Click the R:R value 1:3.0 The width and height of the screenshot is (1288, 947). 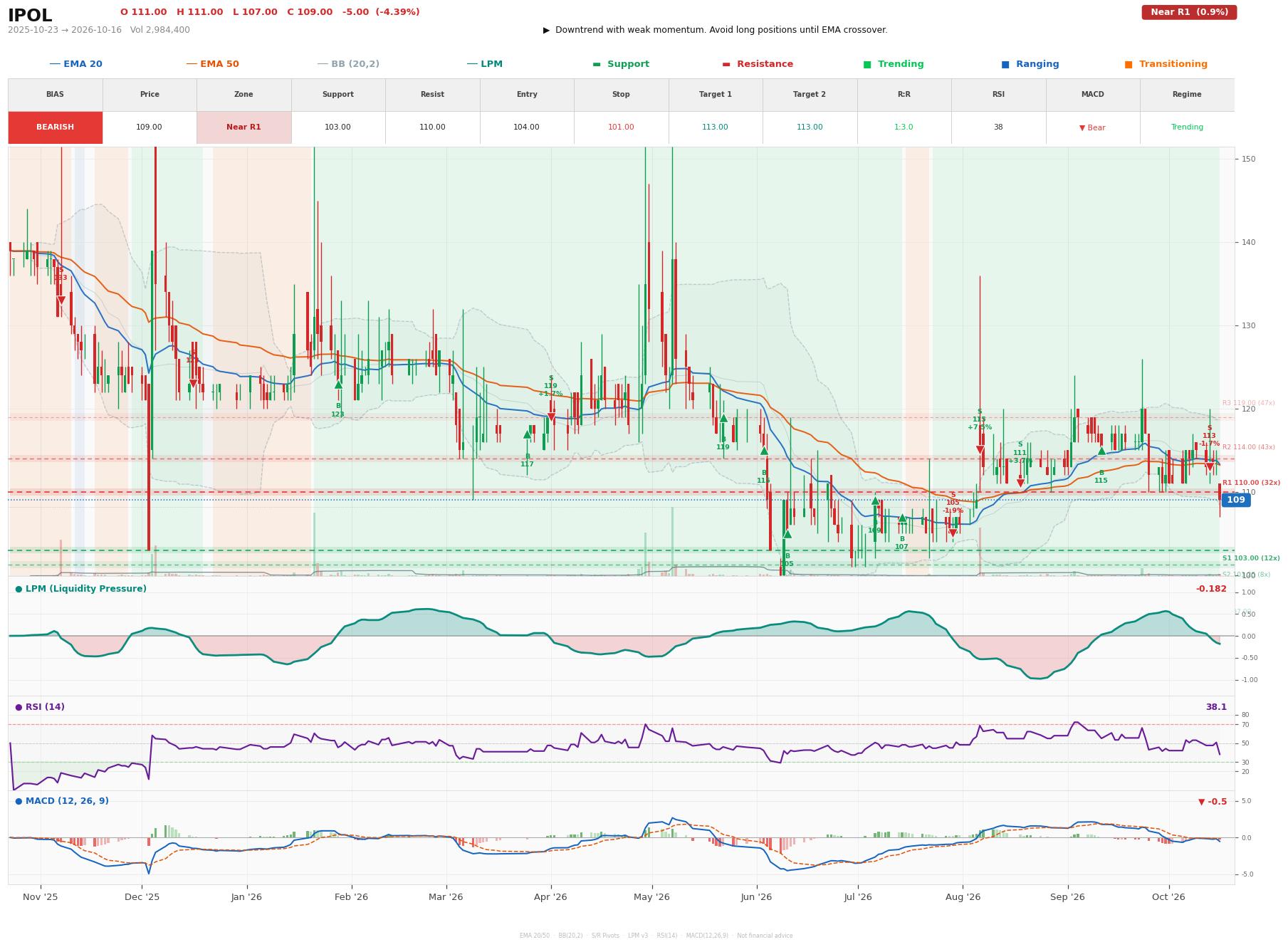(x=904, y=127)
